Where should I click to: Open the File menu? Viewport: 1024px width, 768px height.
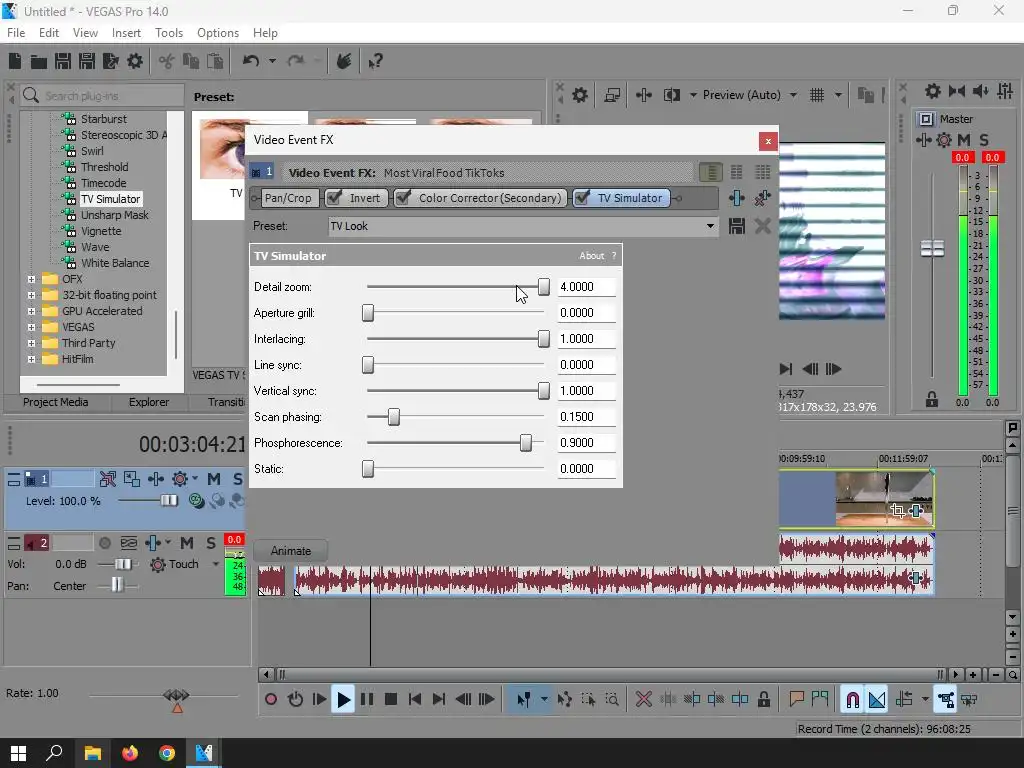(x=16, y=33)
